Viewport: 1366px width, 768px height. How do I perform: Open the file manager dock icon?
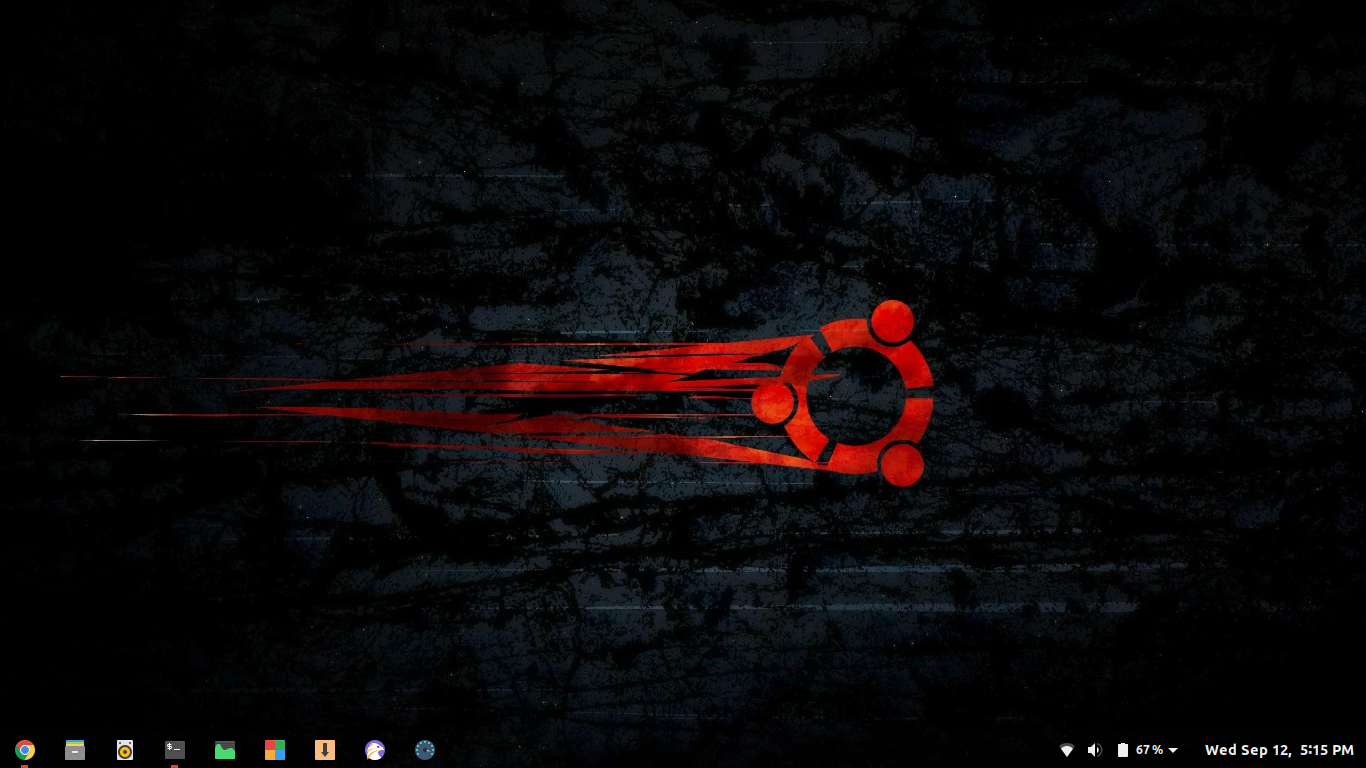75,750
